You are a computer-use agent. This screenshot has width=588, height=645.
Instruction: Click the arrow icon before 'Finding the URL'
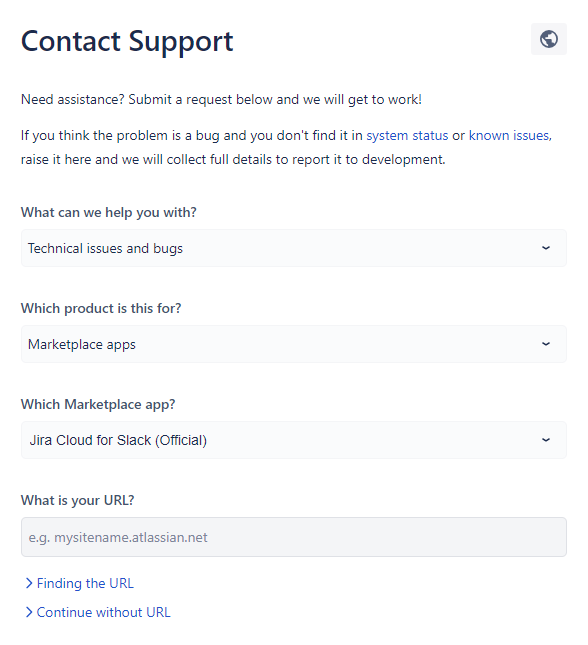coord(29,583)
